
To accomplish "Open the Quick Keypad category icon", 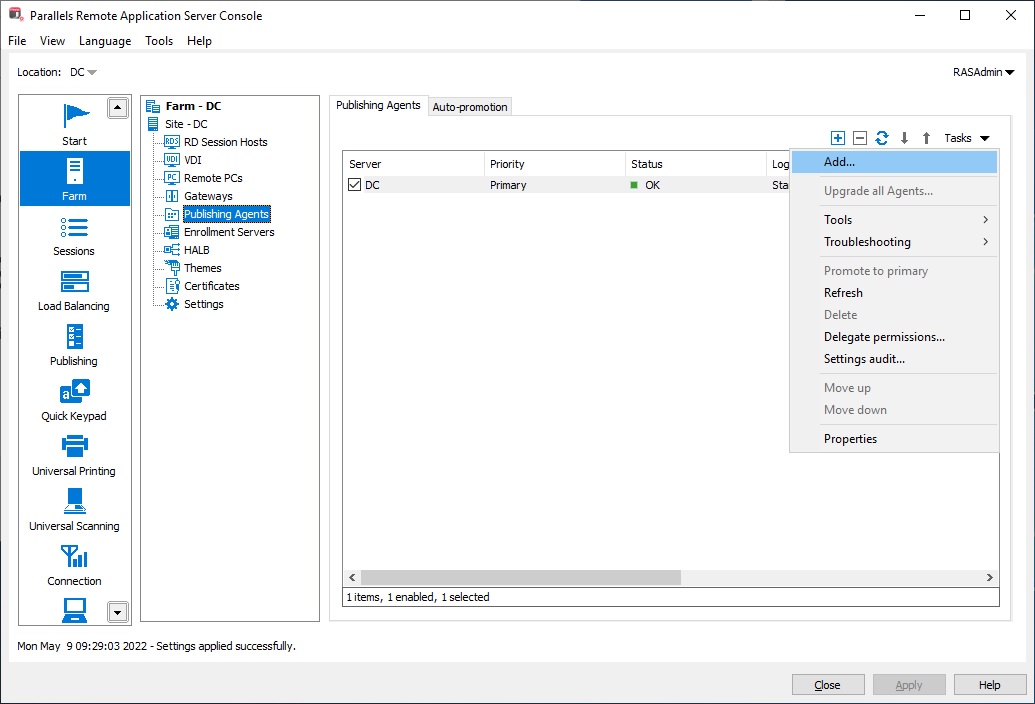I will 75,391.
